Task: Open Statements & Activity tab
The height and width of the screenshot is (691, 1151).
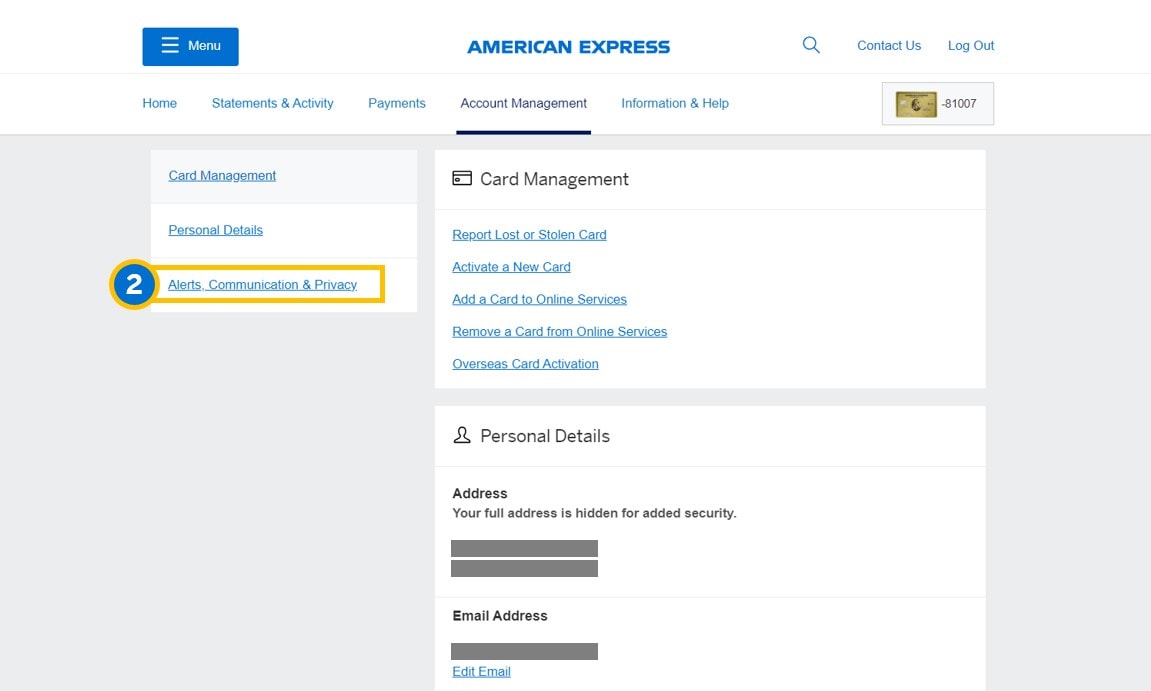Action: point(272,103)
